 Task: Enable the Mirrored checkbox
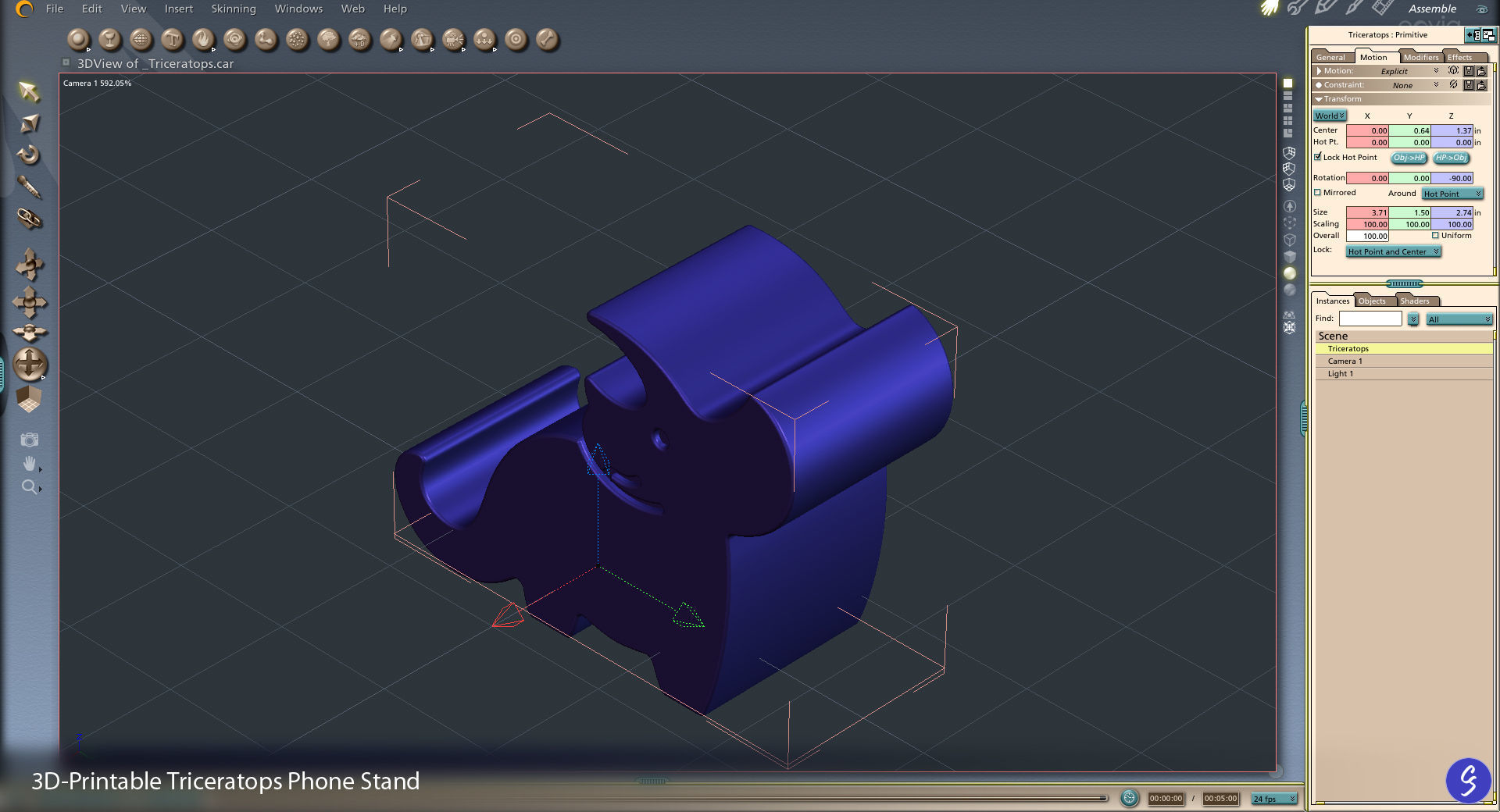click(1317, 192)
